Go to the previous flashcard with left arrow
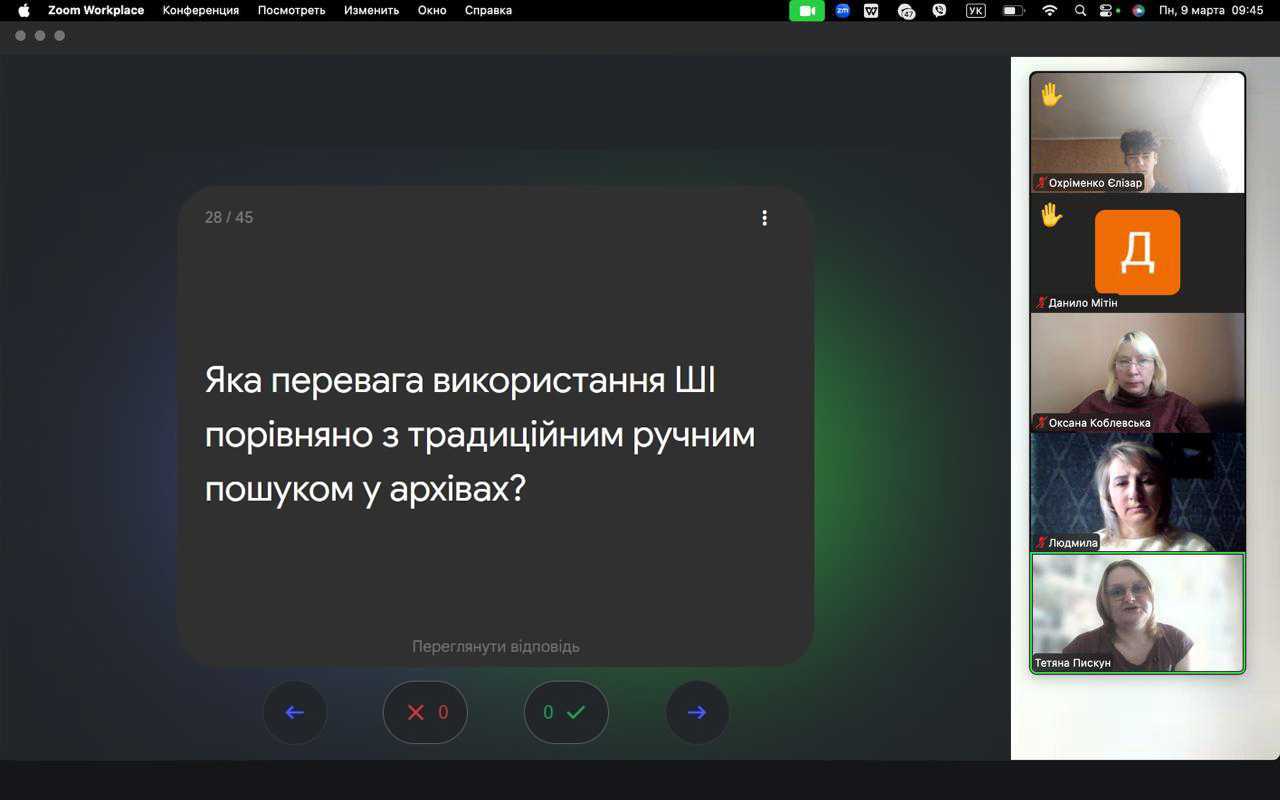The height and width of the screenshot is (800, 1280). (x=294, y=712)
